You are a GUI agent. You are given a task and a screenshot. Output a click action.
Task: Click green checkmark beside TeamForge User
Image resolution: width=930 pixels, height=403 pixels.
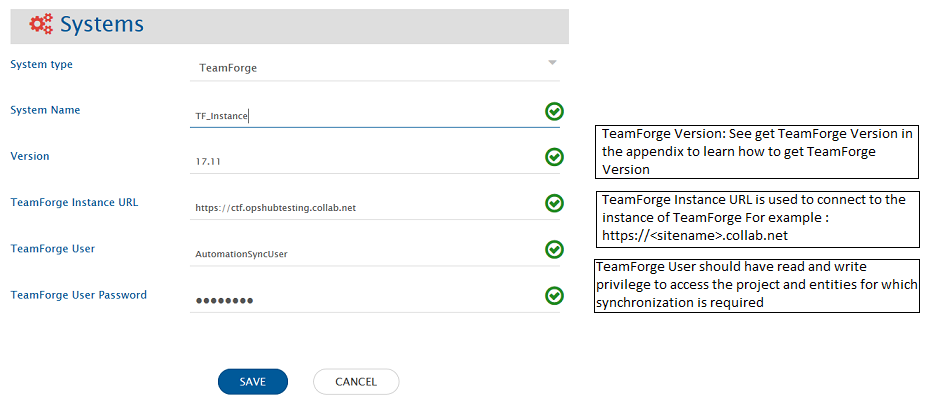[554, 249]
